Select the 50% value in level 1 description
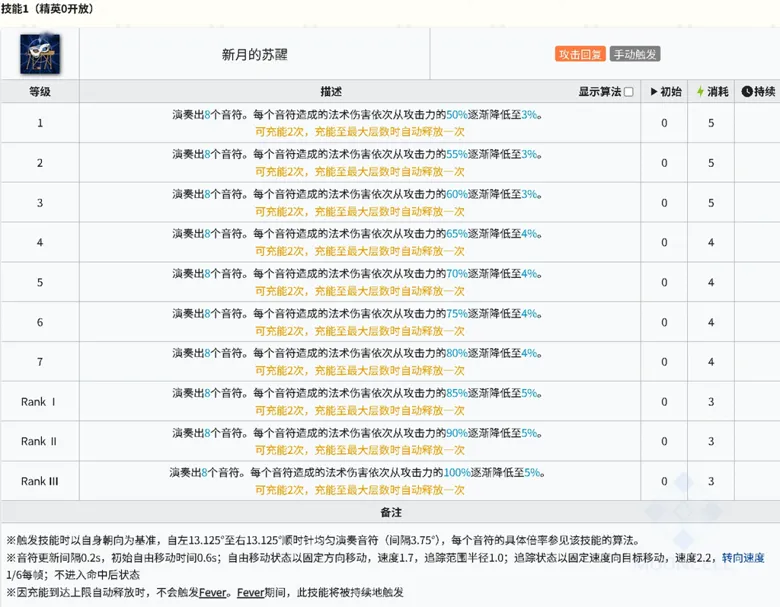 click(457, 115)
